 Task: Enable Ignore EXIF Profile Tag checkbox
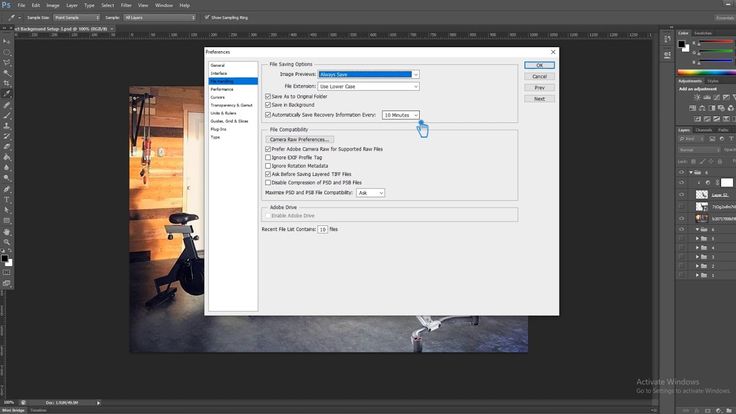268,157
